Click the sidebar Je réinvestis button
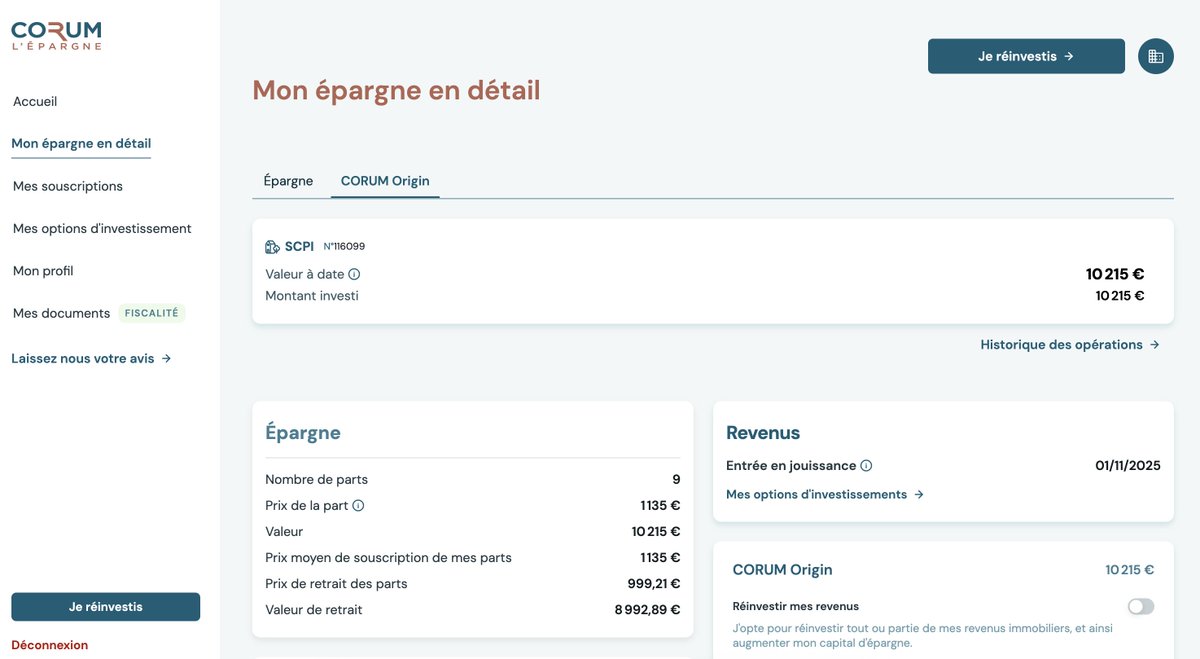The width and height of the screenshot is (1200, 659). click(106, 607)
